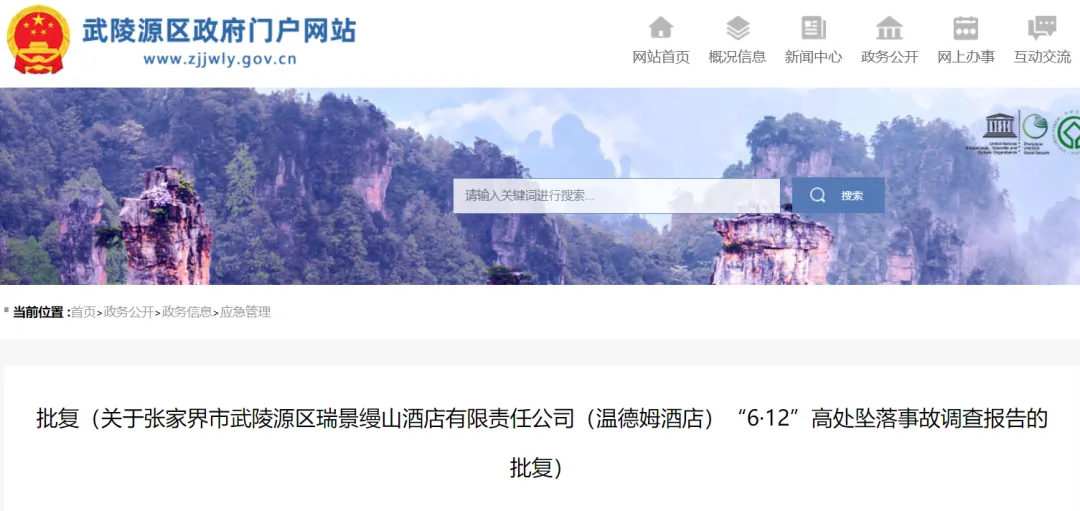Open the 网站首页 home icon
Screen dimensions: 1080x511
point(661,28)
